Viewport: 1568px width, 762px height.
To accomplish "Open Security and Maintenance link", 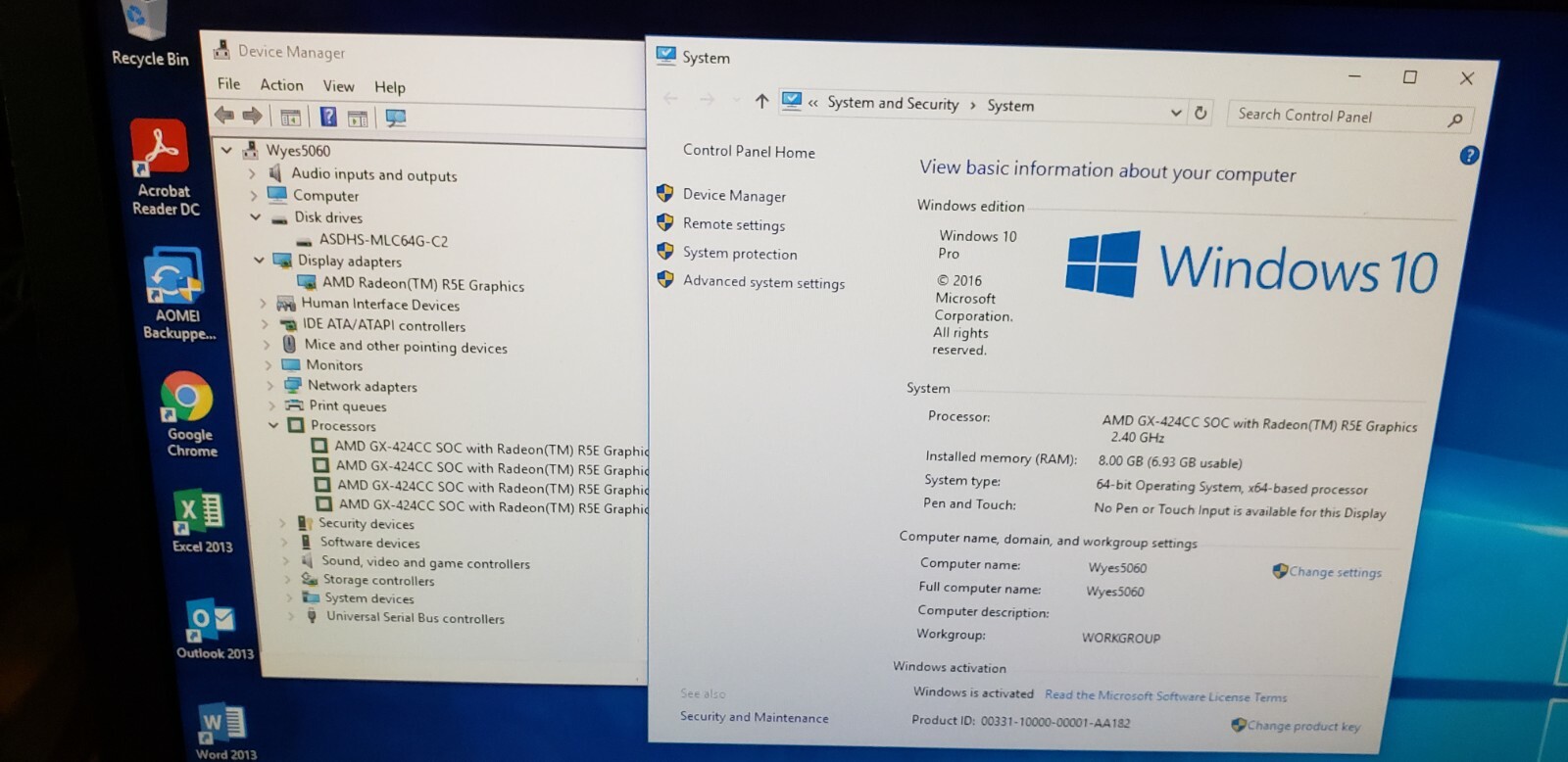I will click(754, 717).
